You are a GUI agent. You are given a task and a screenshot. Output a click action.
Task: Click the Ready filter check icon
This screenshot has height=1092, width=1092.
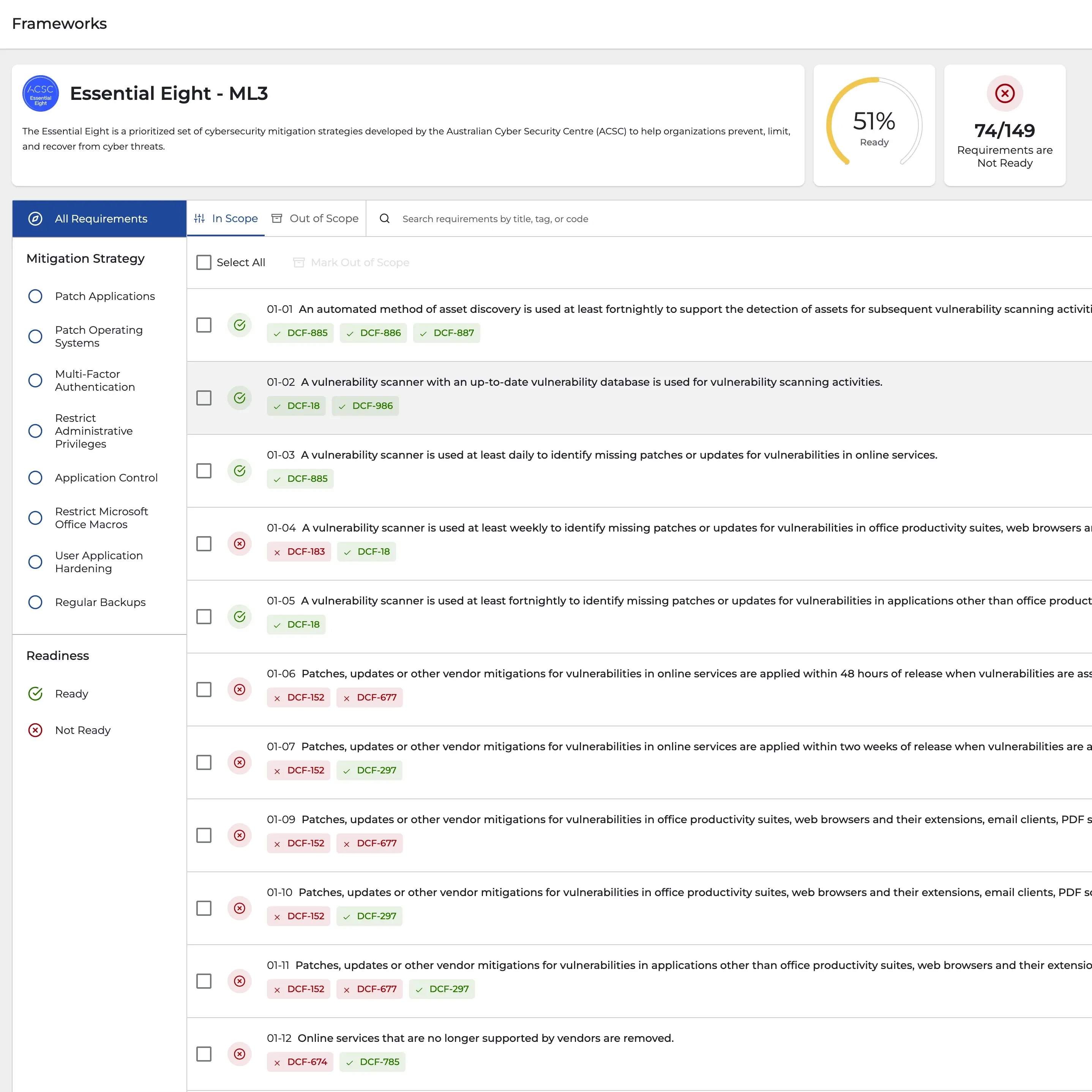click(36, 694)
